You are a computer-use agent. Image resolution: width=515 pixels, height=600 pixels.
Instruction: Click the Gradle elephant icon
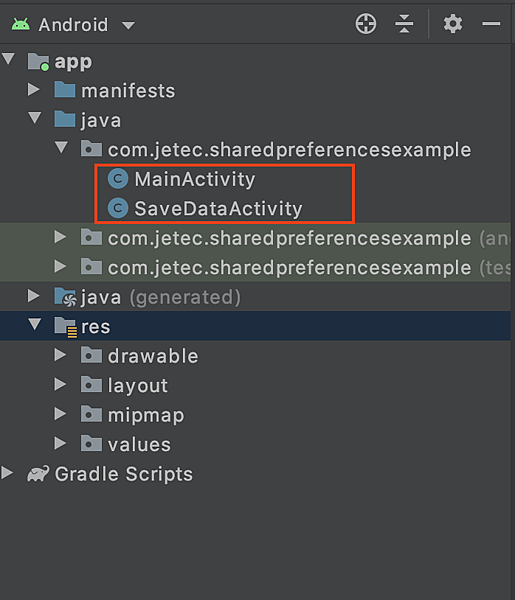click(38, 474)
